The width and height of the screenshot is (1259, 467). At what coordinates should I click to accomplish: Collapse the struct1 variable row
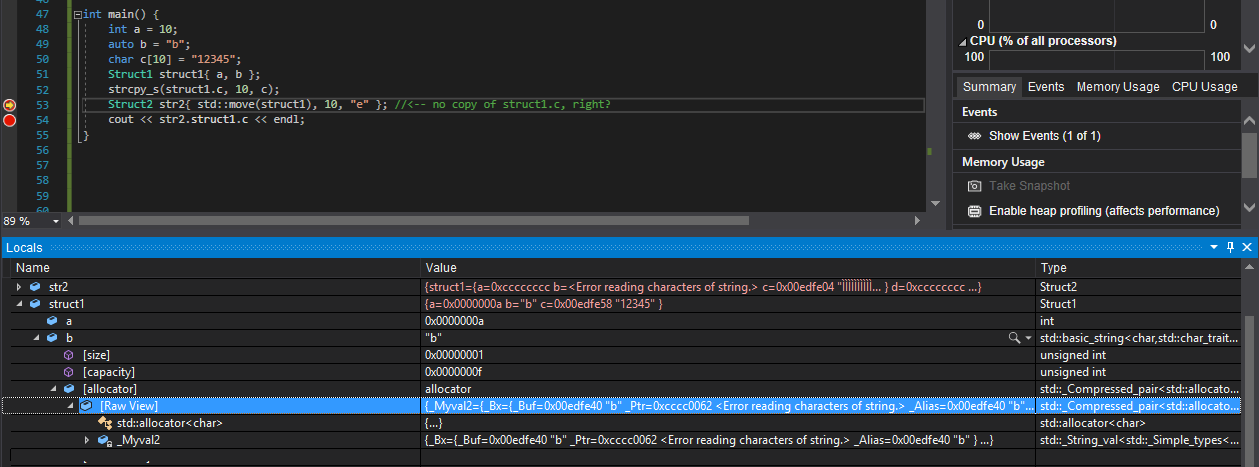click(19, 304)
